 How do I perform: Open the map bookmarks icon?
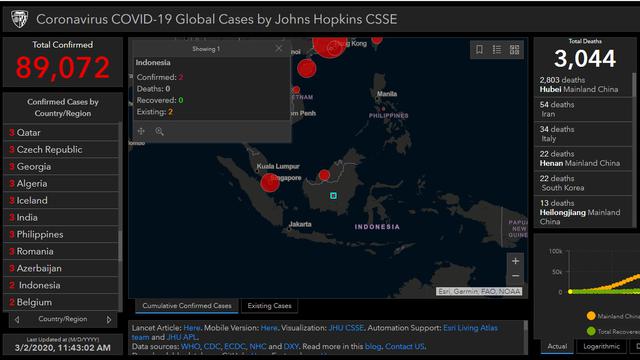click(479, 49)
